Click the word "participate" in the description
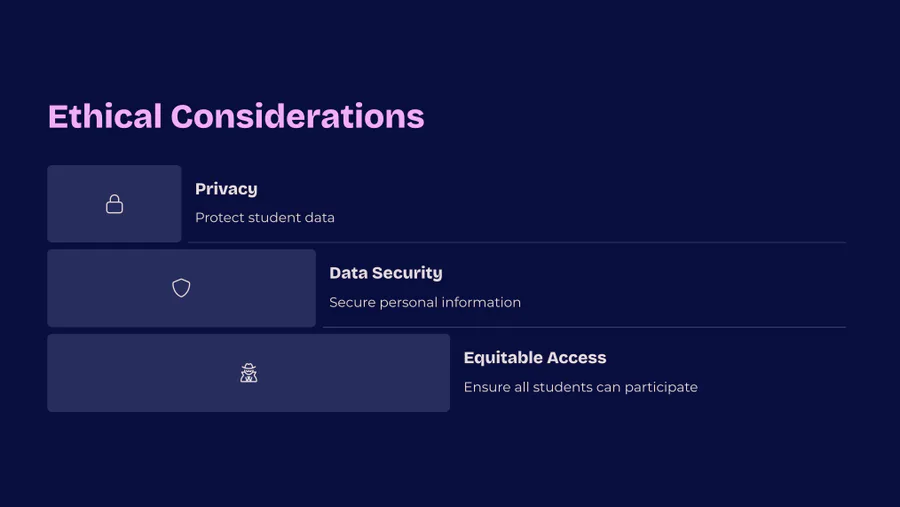900x507 pixels. tap(661, 387)
